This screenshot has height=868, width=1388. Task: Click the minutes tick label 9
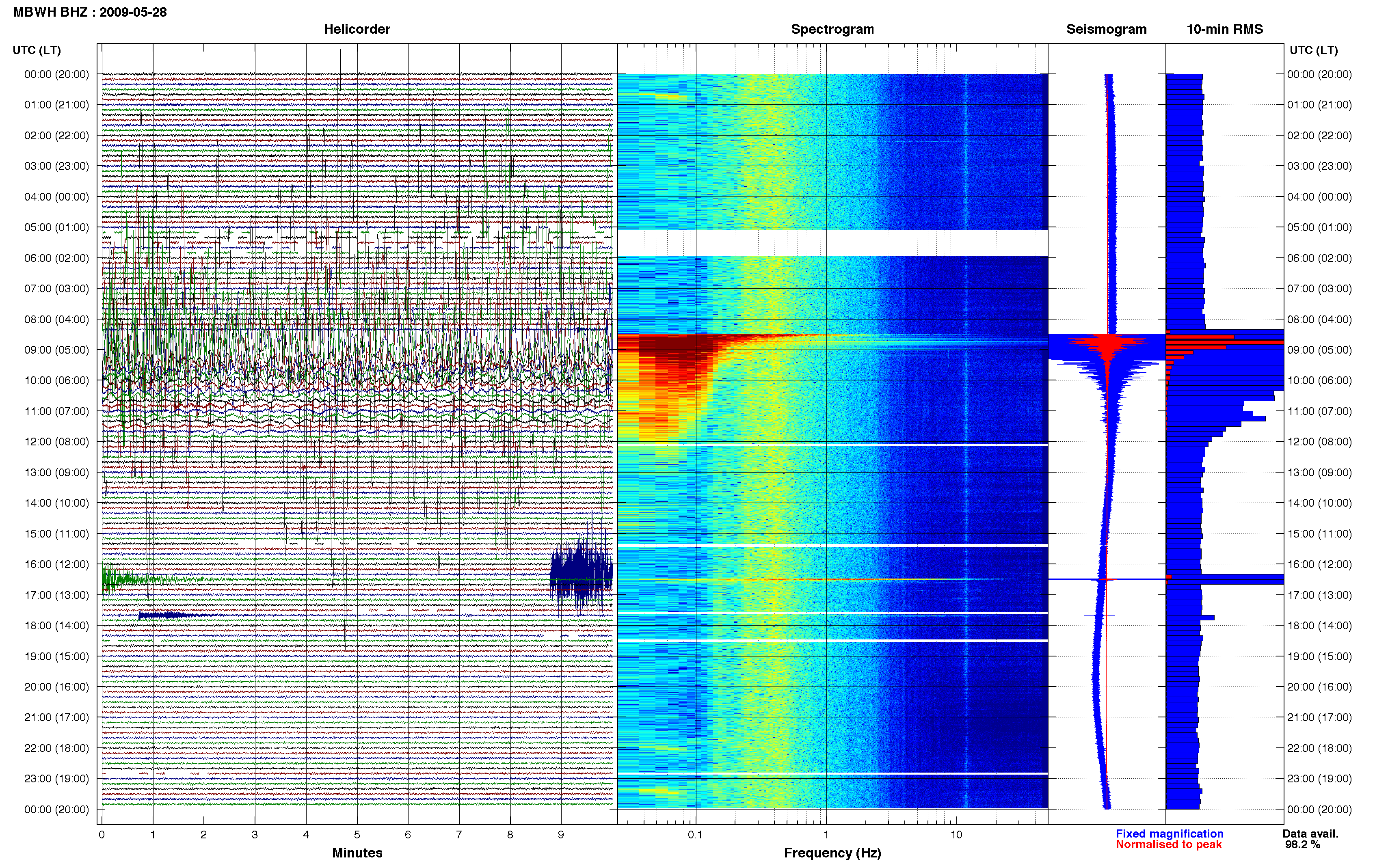[x=561, y=835]
